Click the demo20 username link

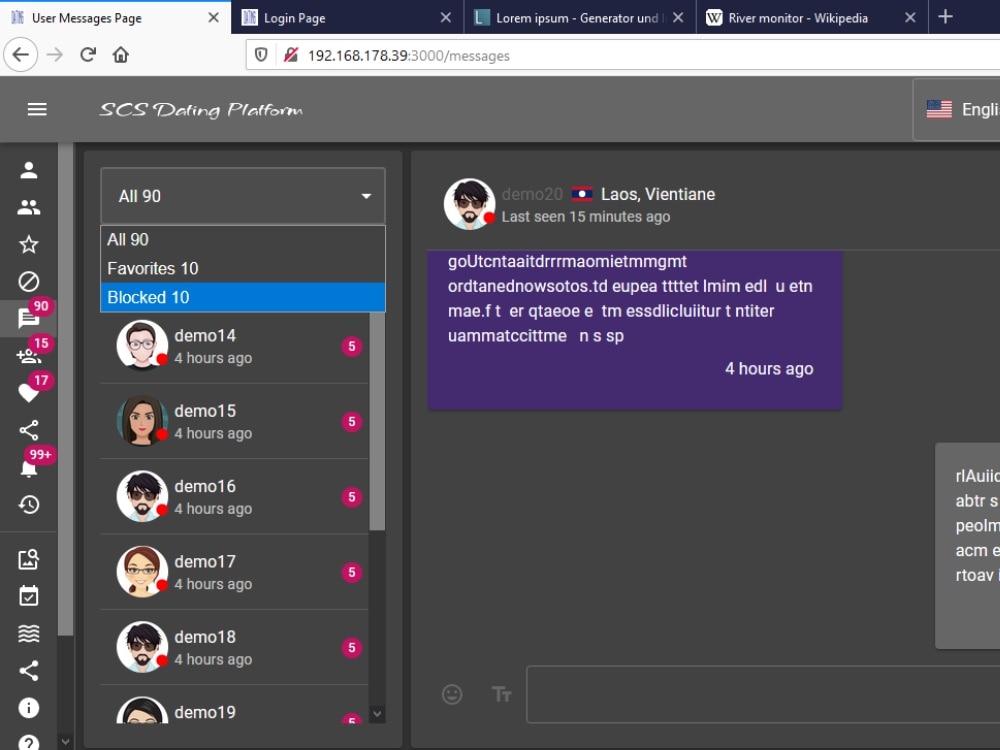tap(533, 194)
